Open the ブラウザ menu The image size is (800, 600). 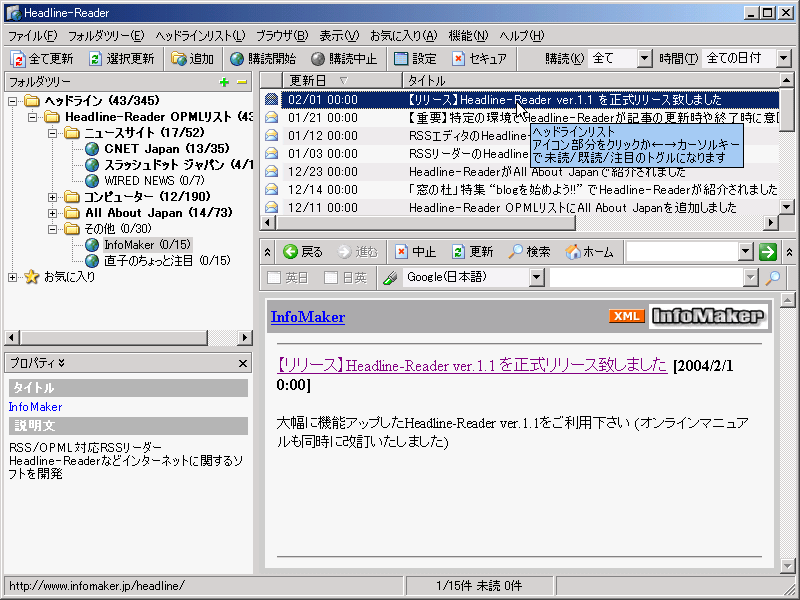(282, 36)
